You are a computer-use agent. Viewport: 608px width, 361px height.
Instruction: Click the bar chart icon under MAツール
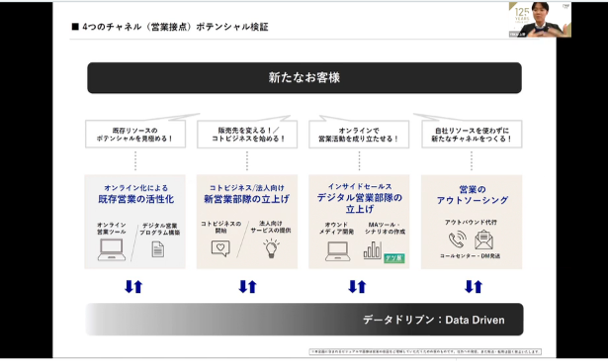tap(373, 250)
